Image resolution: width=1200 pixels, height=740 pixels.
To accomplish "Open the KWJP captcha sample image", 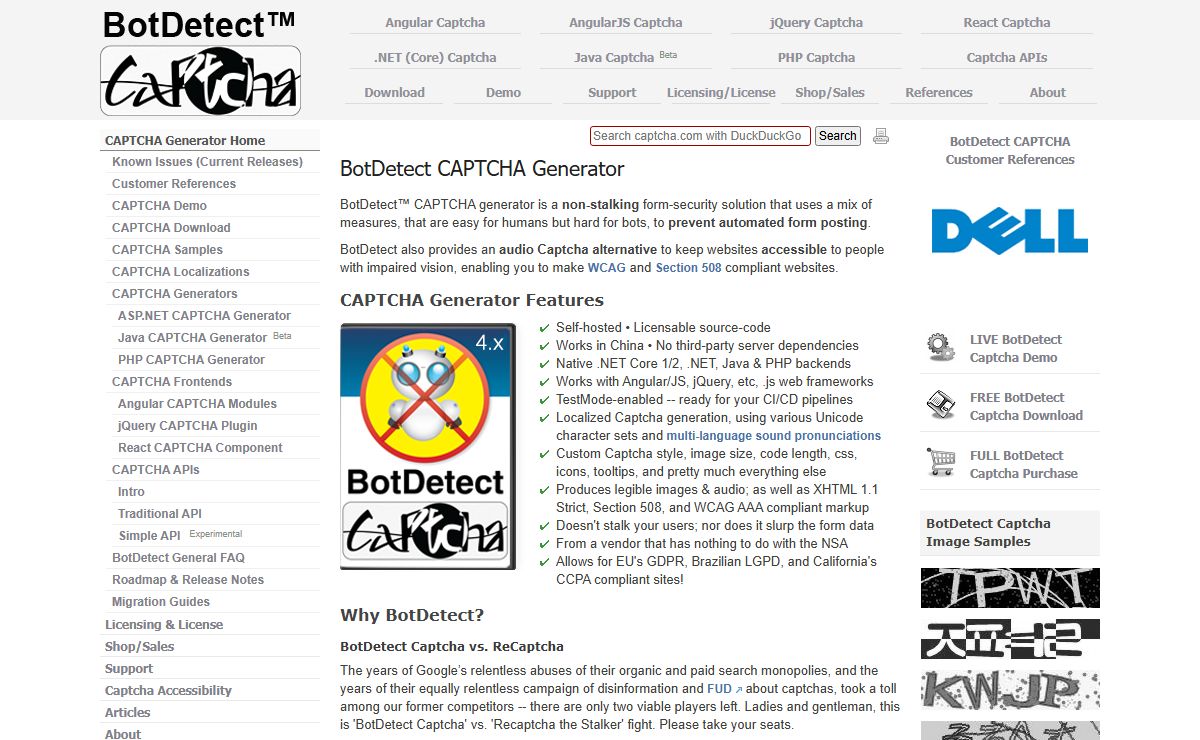I will (x=1010, y=691).
